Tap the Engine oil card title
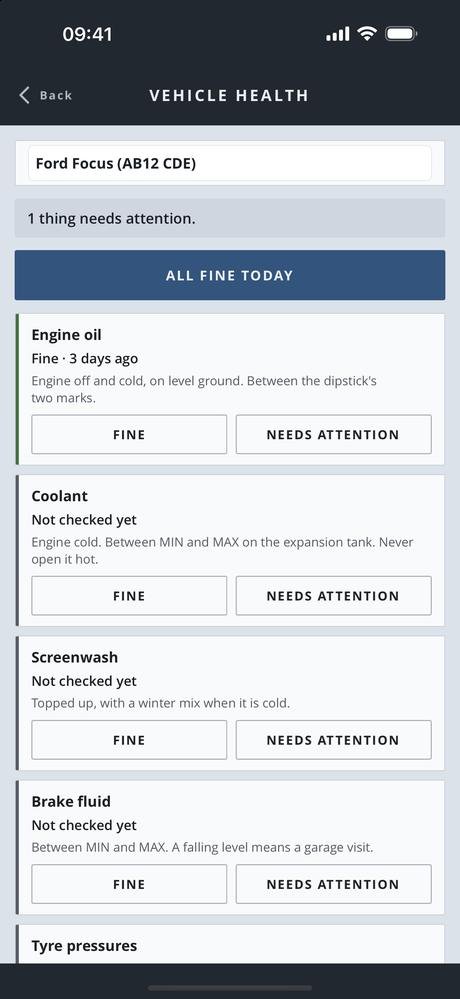The width and height of the screenshot is (460, 999). point(66,335)
